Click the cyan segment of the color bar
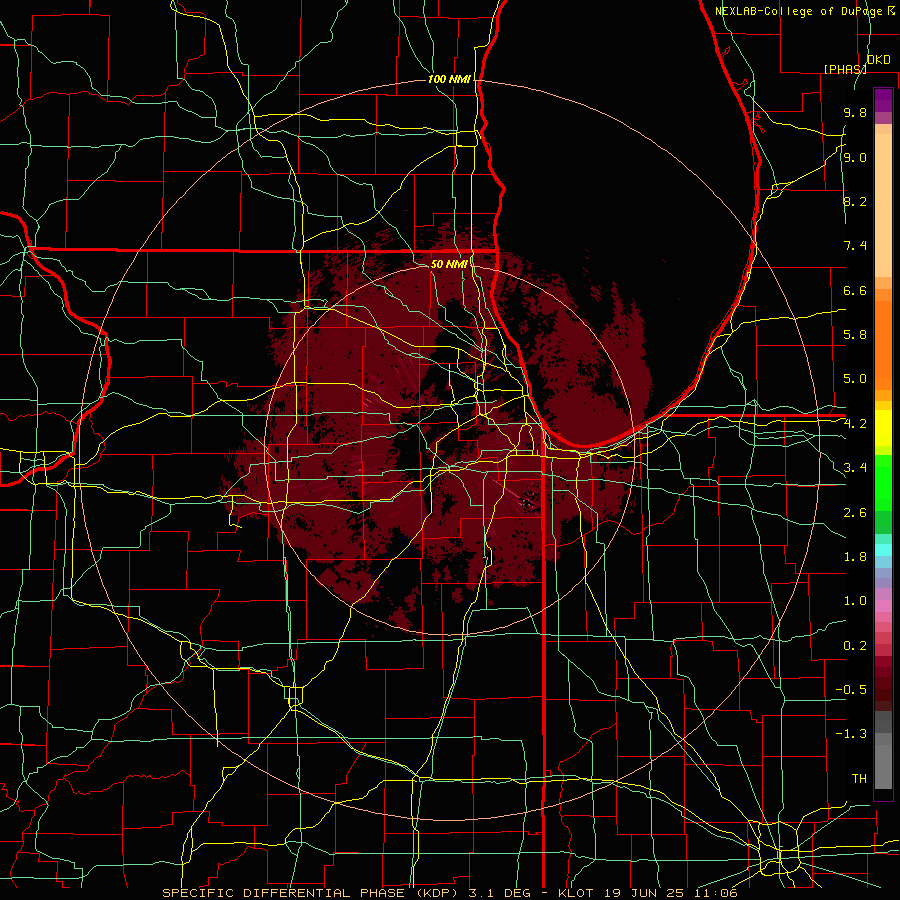Image resolution: width=900 pixels, height=900 pixels. point(883,550)
